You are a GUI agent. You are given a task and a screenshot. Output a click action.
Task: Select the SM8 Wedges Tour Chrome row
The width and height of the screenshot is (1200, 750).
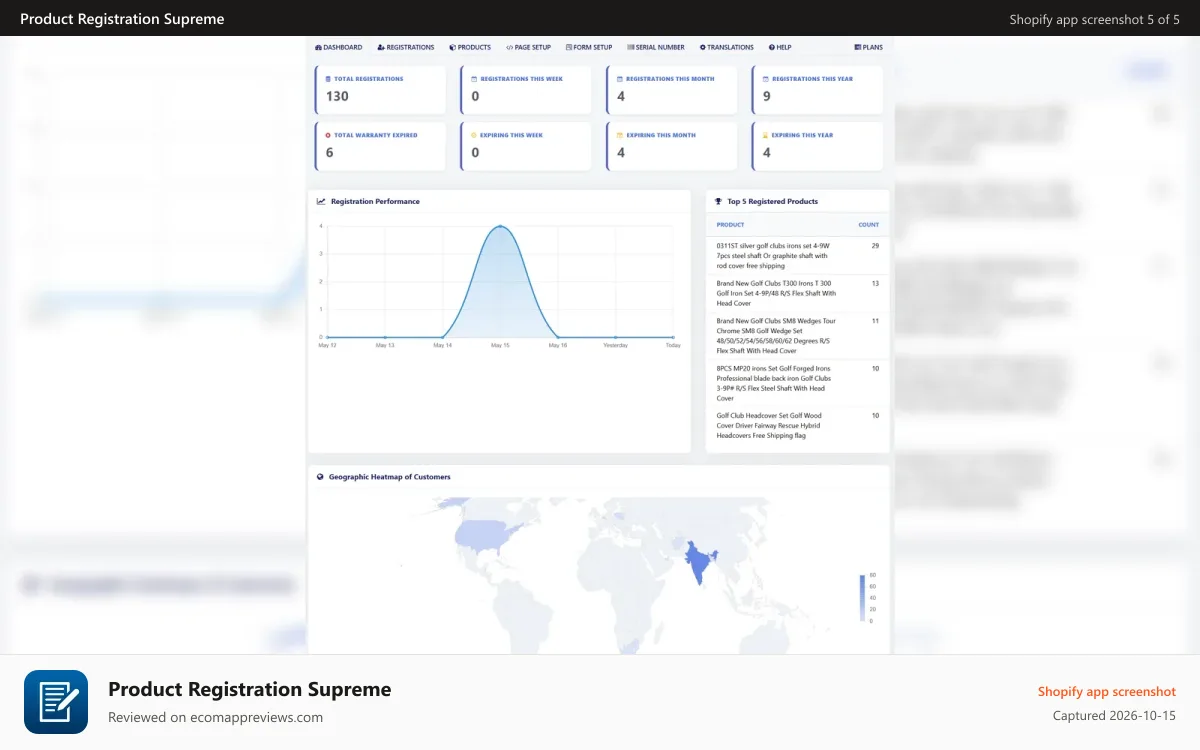pos(797,336)
